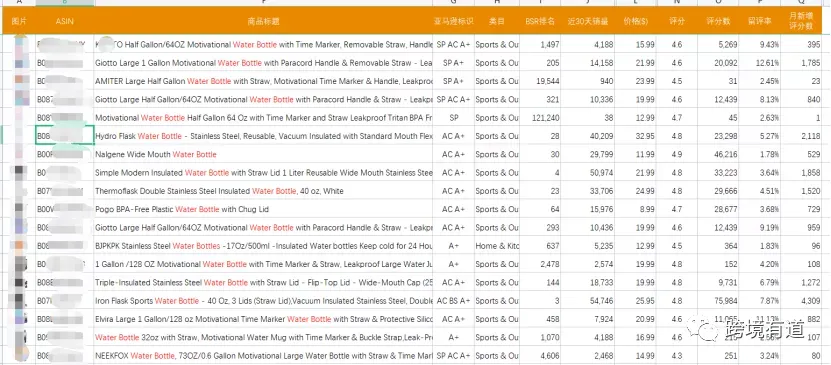
Task: Select the ASIN header cell
Action: coord(65,21)
